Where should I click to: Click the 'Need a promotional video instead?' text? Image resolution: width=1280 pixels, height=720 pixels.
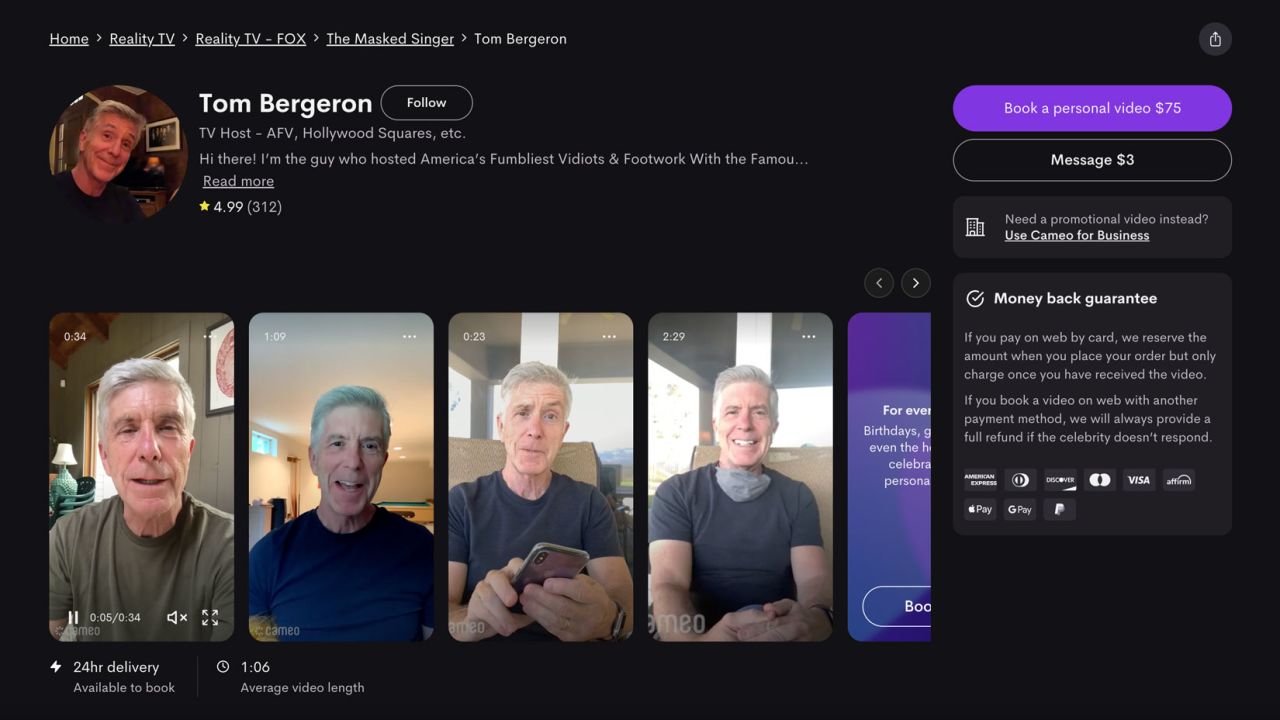click(x=1106, y=219)
